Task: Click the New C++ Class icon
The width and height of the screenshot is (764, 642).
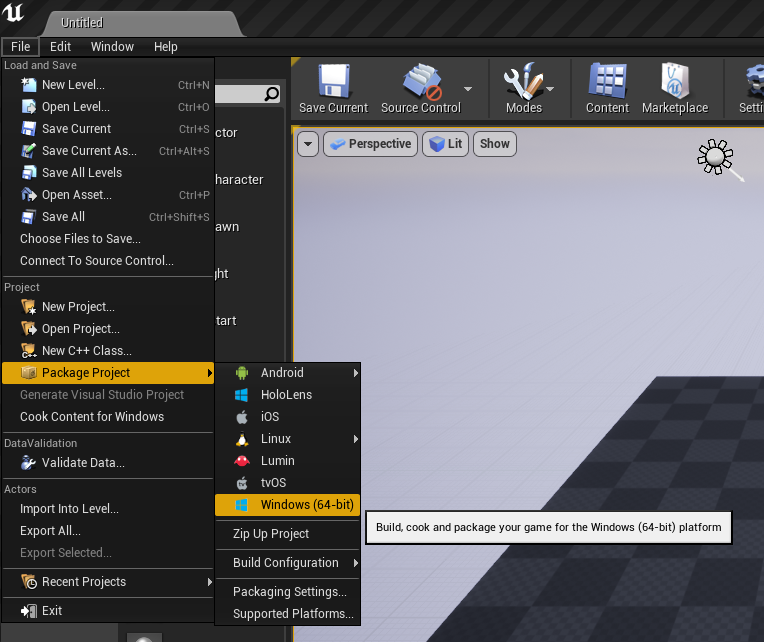Action: (29, 351)
